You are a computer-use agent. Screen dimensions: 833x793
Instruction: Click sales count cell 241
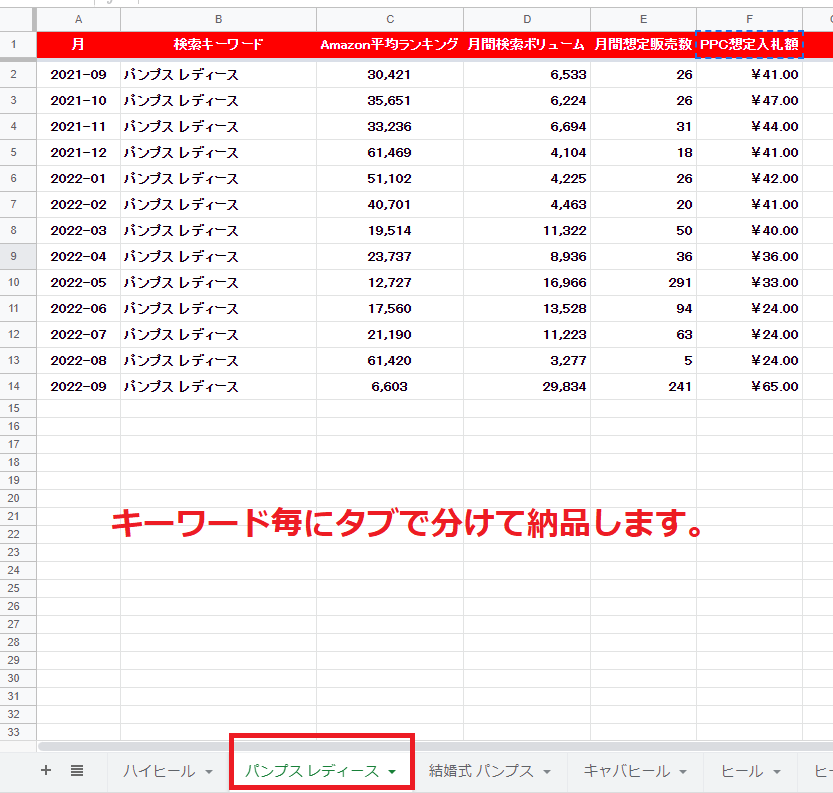643,387
